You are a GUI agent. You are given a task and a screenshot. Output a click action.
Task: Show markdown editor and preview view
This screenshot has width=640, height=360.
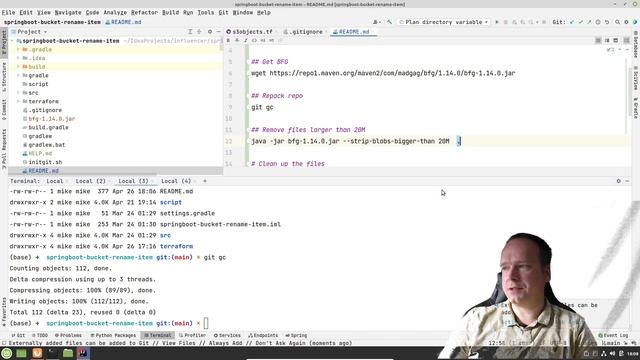pyautogui.click(x=607, y=40)
